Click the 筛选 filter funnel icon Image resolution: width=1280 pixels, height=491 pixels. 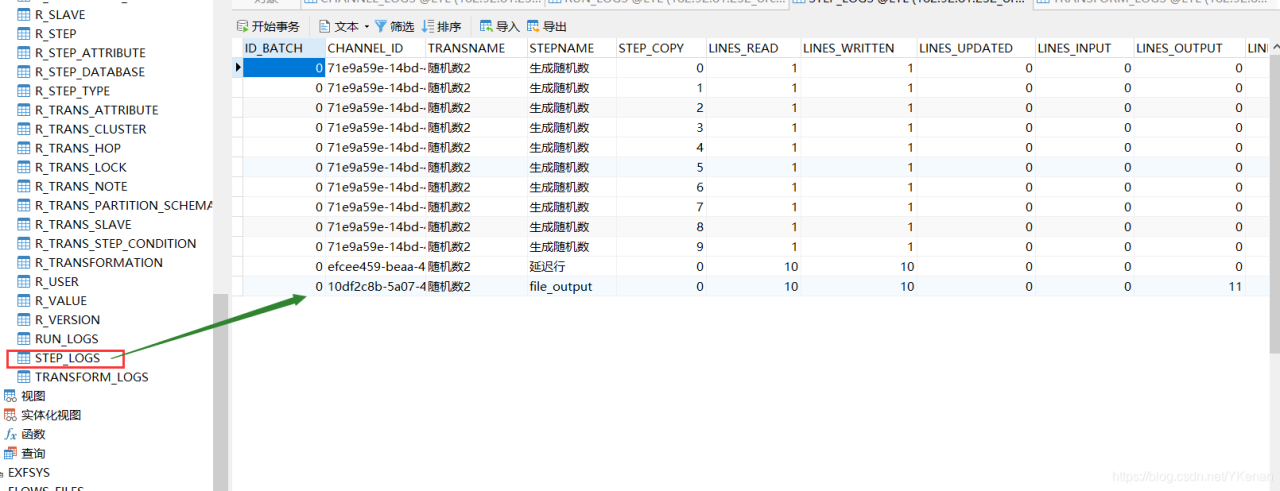381,27
